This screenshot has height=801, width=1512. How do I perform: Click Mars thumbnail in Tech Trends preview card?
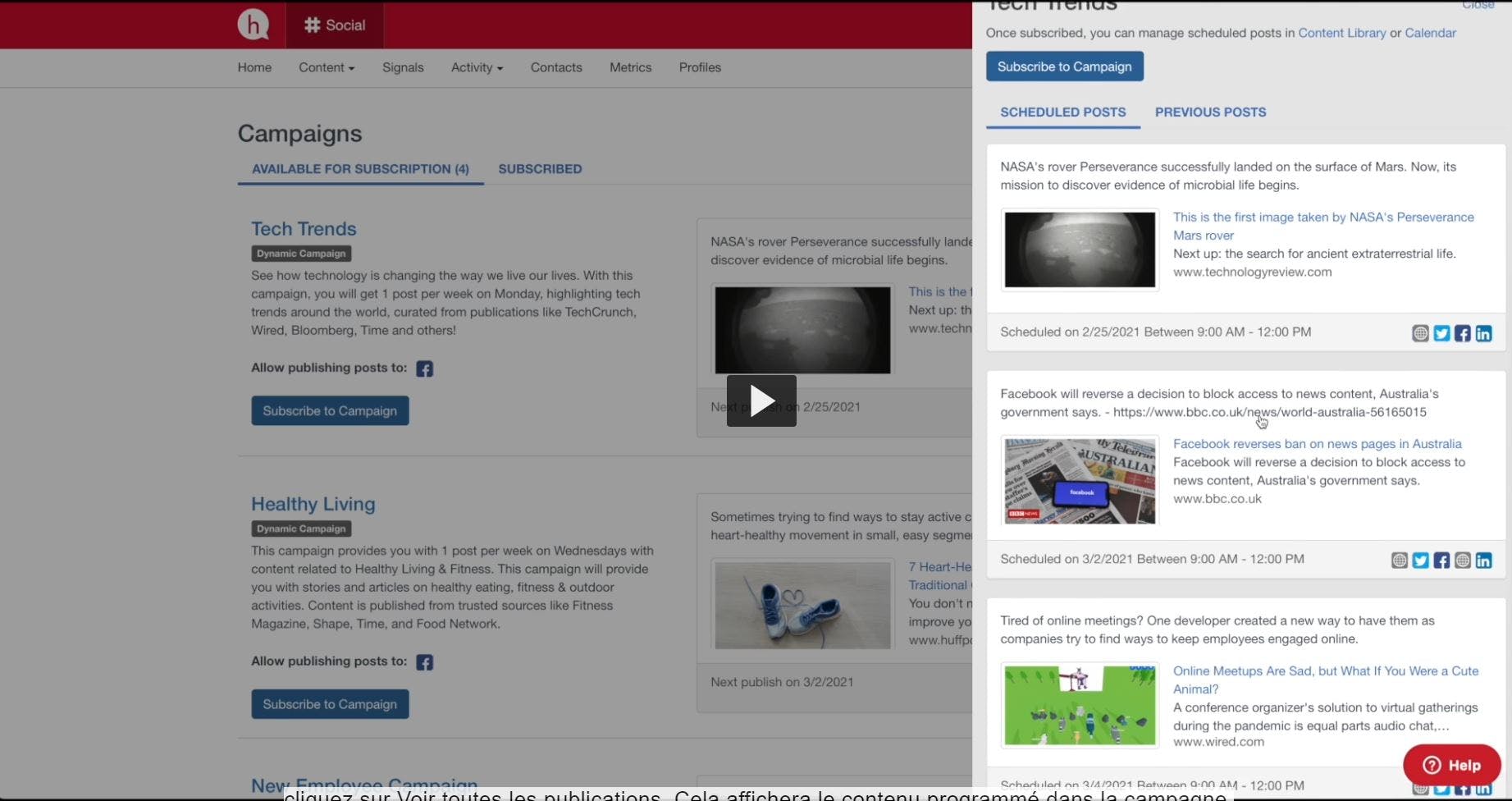click(x=802, y=330)
